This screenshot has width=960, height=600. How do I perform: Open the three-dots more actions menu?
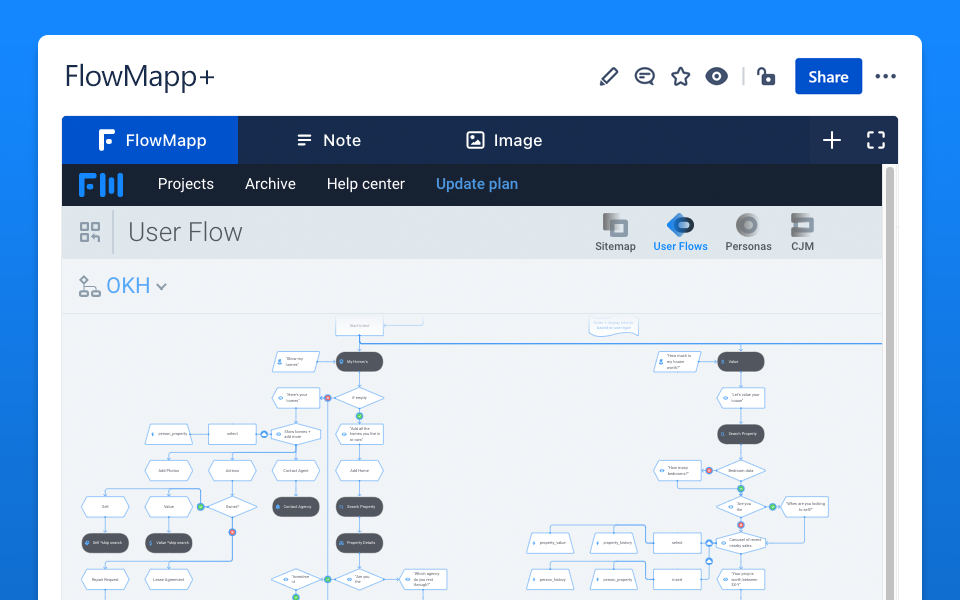(x=885, y=77)
